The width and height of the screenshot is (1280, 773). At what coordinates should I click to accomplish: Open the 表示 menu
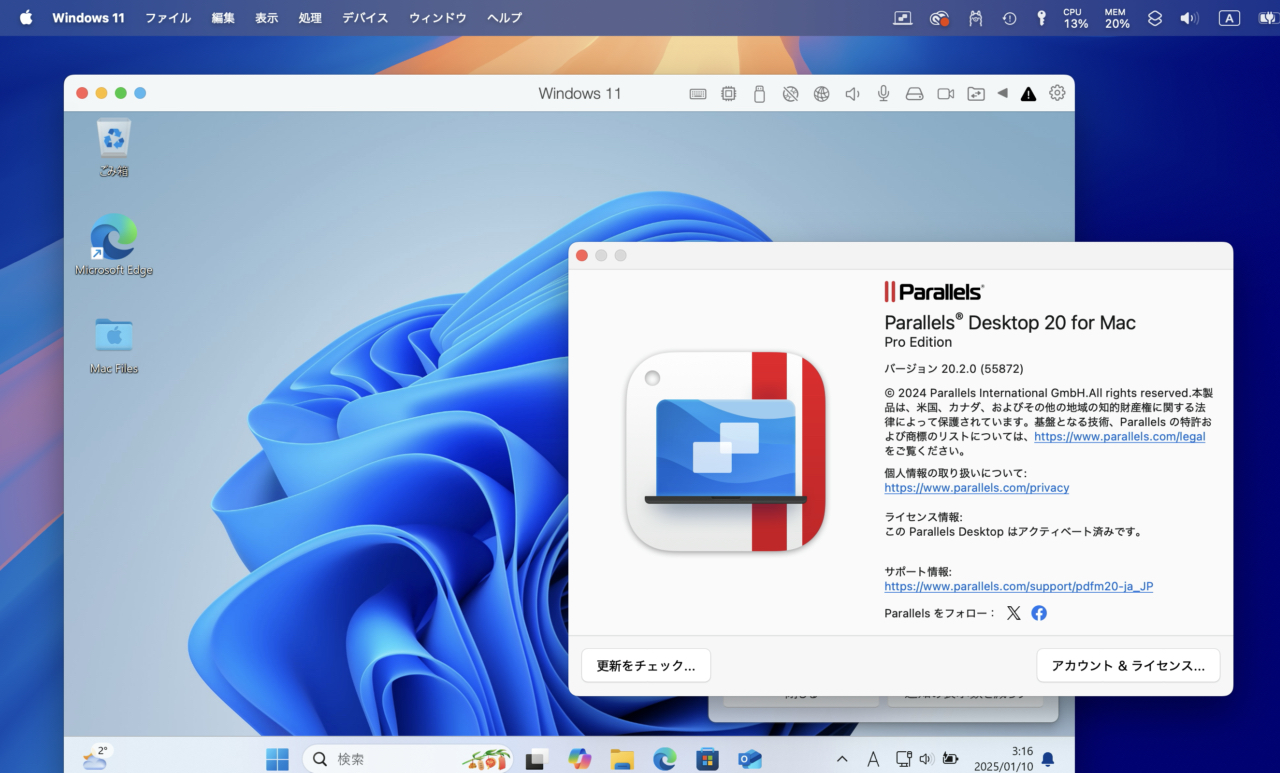point(267,18)
